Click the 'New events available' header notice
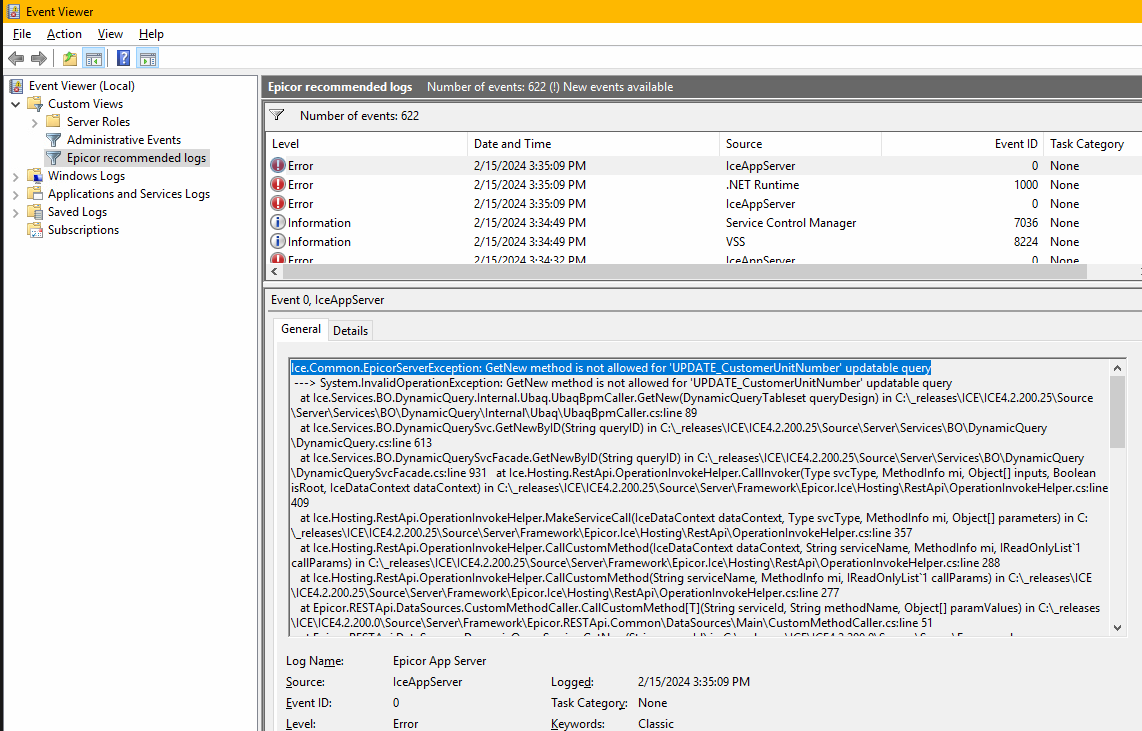The width and height of the screenshot is (1142, 731). [x=618, y=87]
